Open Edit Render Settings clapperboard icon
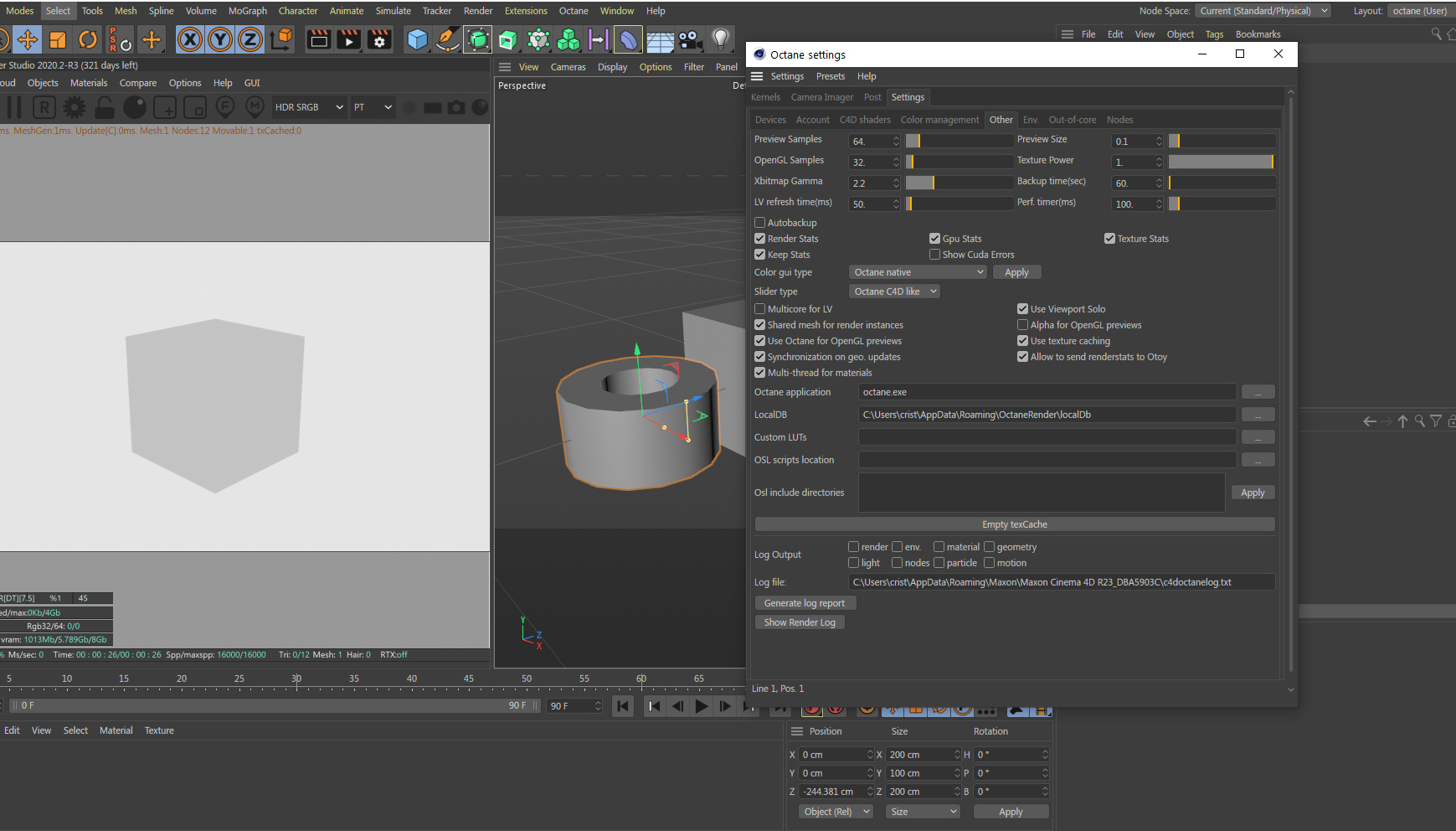 point(379,39)
